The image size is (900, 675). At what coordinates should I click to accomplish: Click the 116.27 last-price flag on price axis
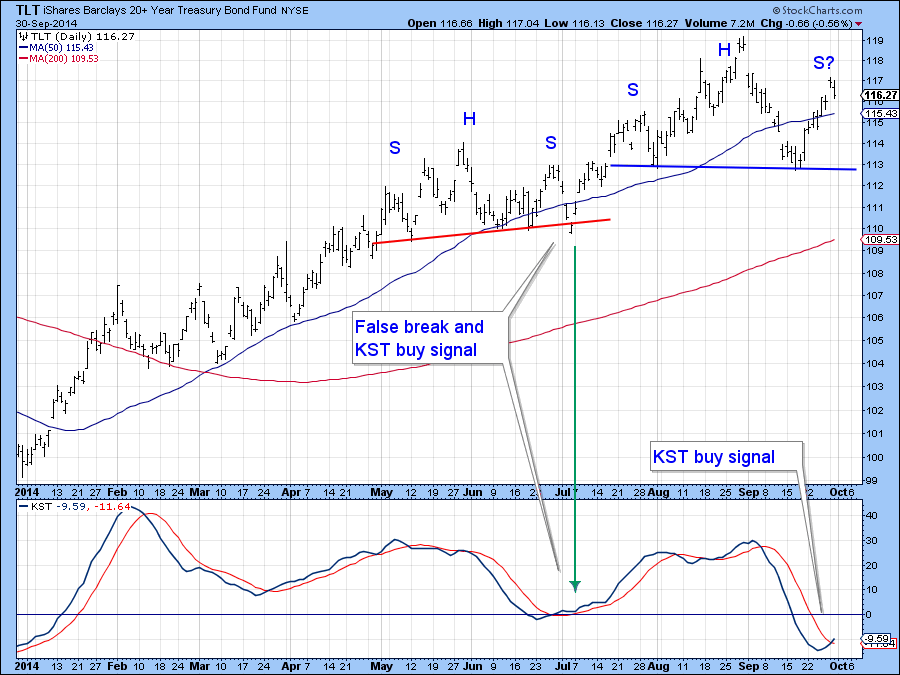[x=880, y=95]
